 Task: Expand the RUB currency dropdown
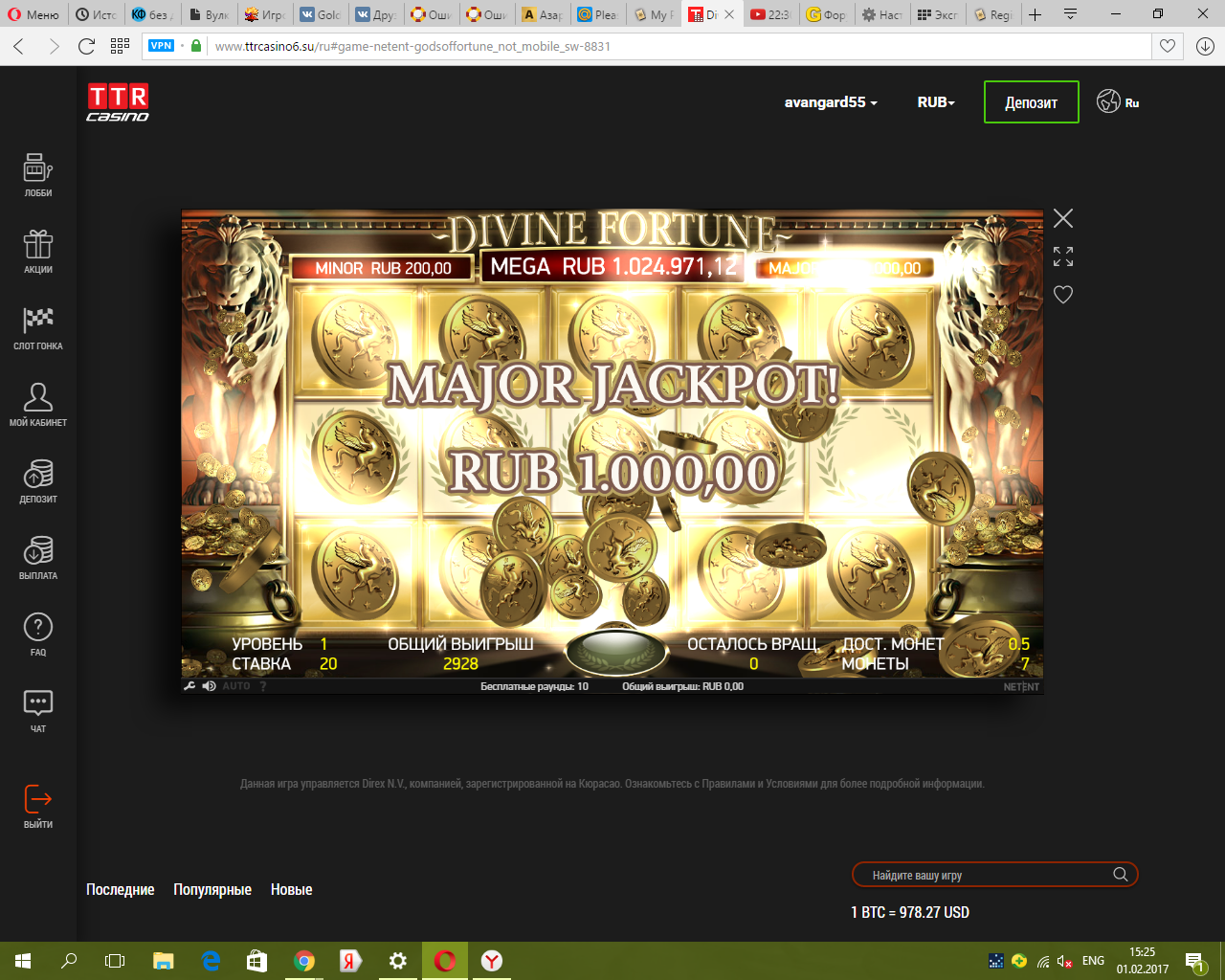pyautogui.click(x=936, y=102)
